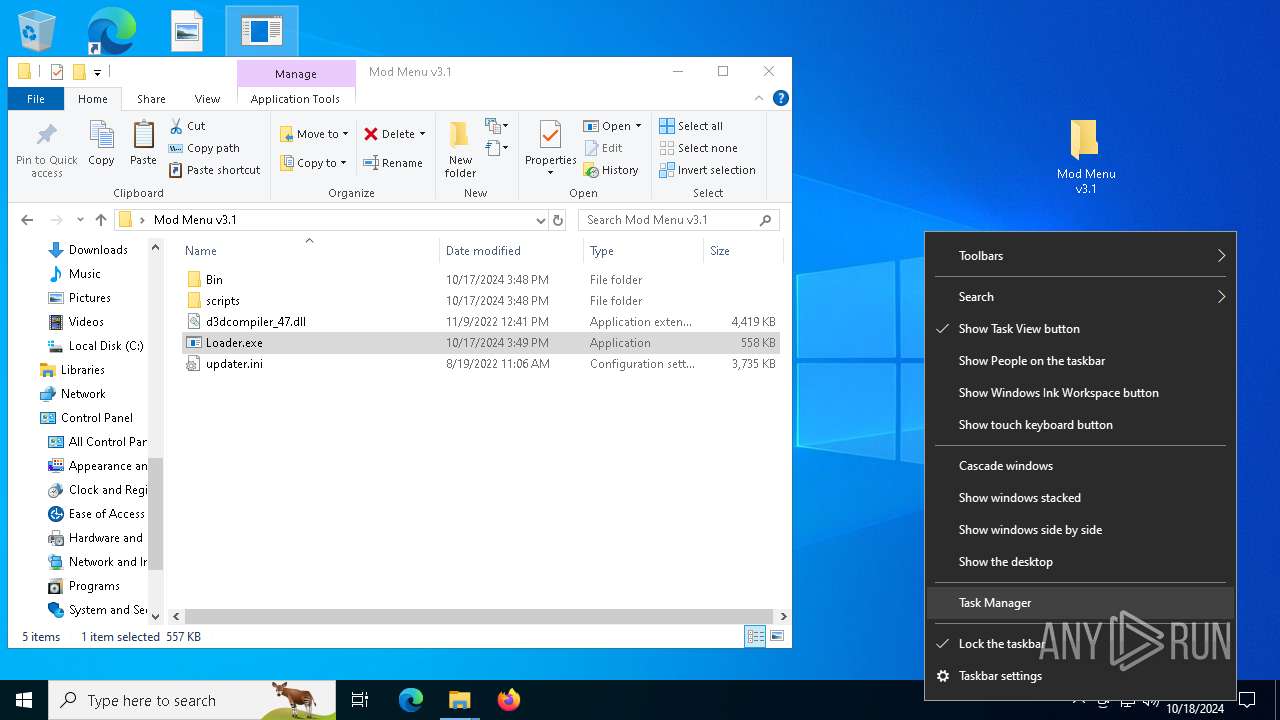Expand the address bar history dropdown
The height and width of the screenshot is (720, 1280).
(541, 220)
